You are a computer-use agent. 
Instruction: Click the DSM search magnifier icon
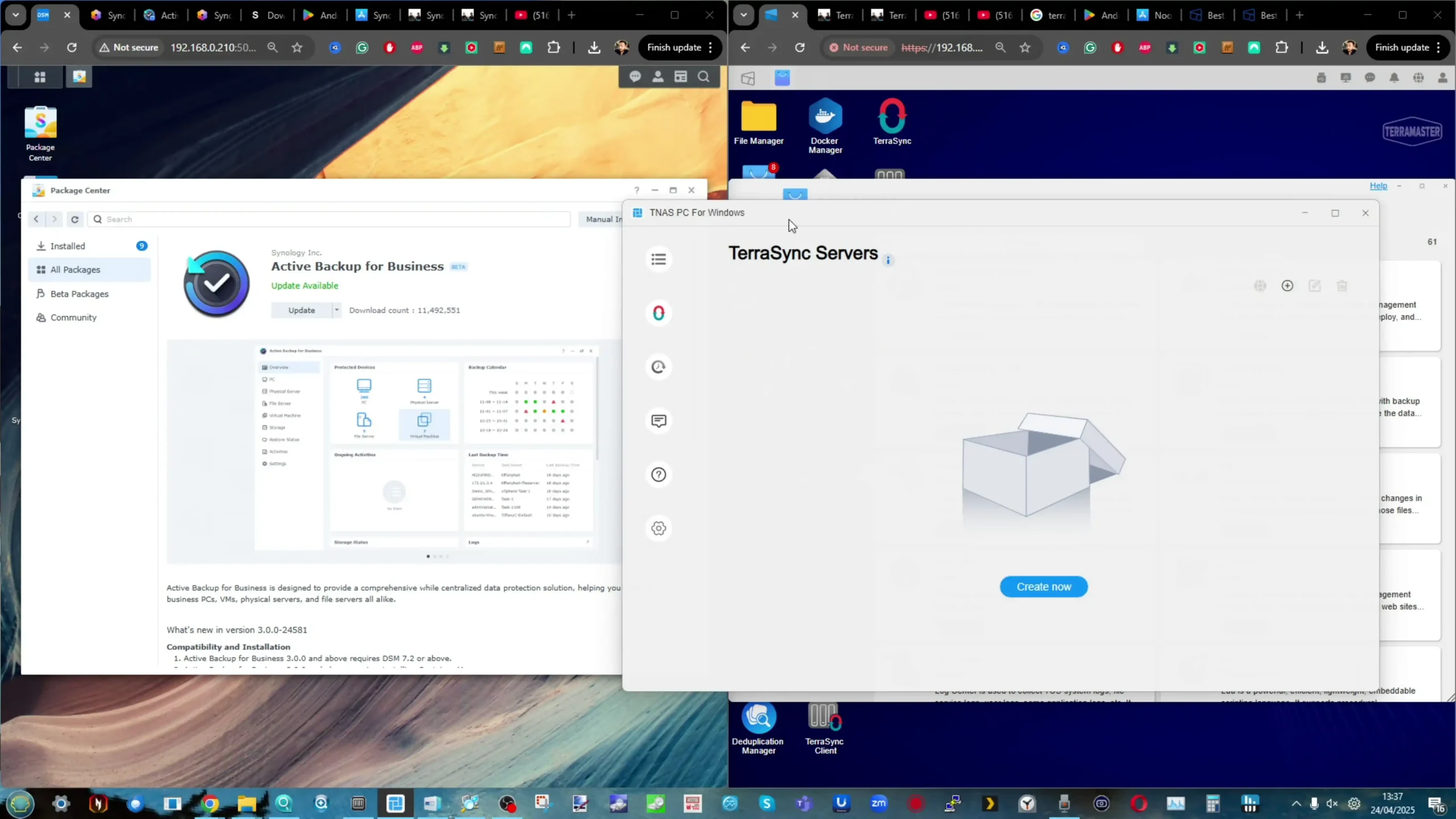pos(704,77)
